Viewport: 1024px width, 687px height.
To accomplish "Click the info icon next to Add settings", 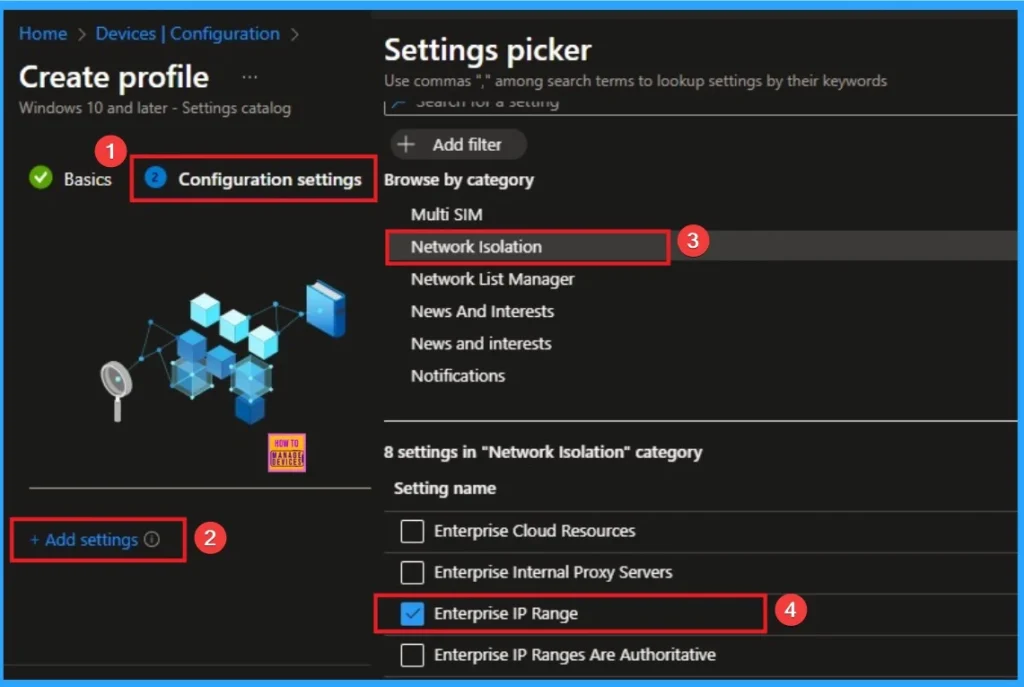I will coord(151,538).
